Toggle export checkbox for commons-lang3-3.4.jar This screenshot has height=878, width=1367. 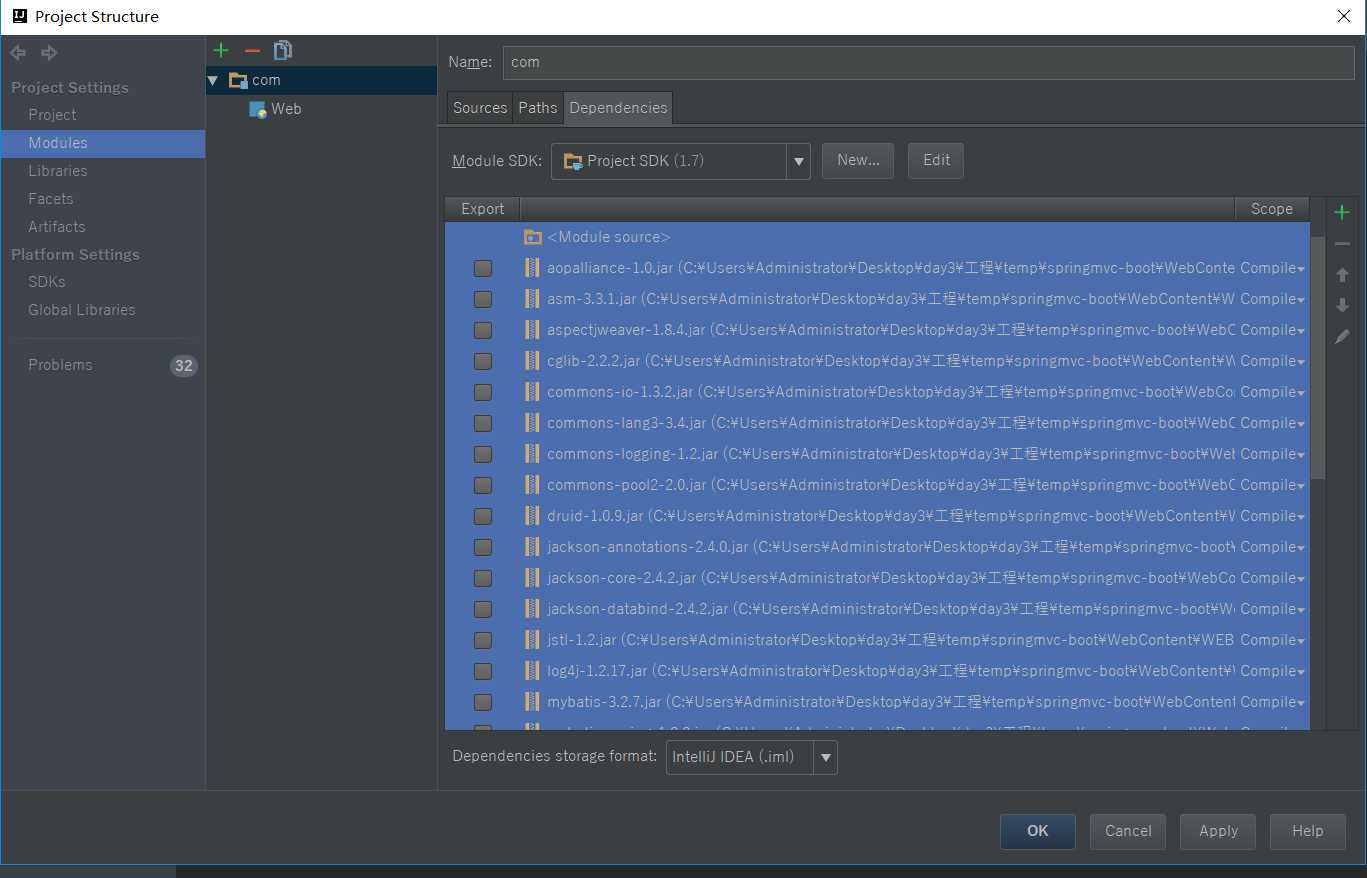pos(483,423)
